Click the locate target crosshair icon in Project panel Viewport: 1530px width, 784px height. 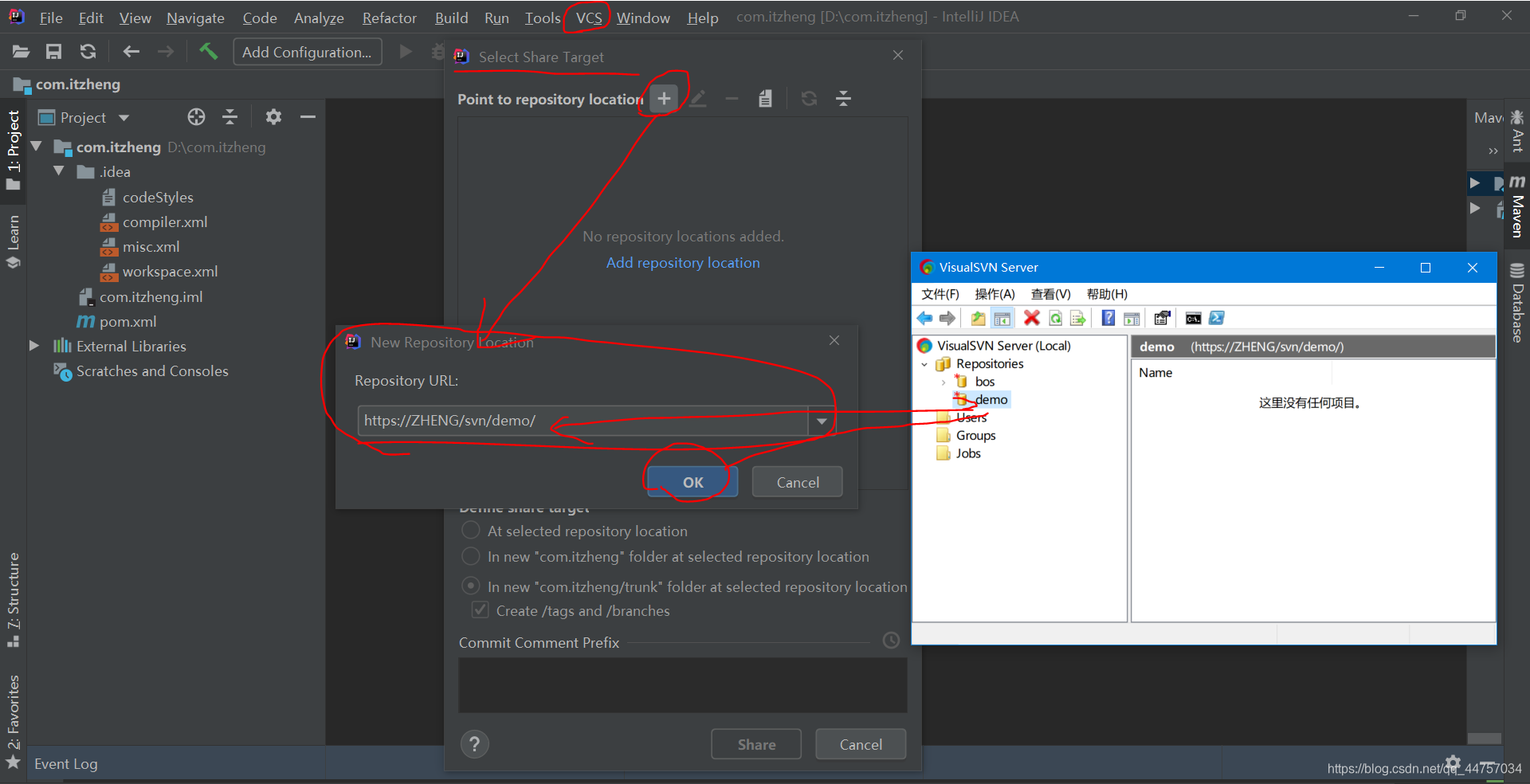196,117
